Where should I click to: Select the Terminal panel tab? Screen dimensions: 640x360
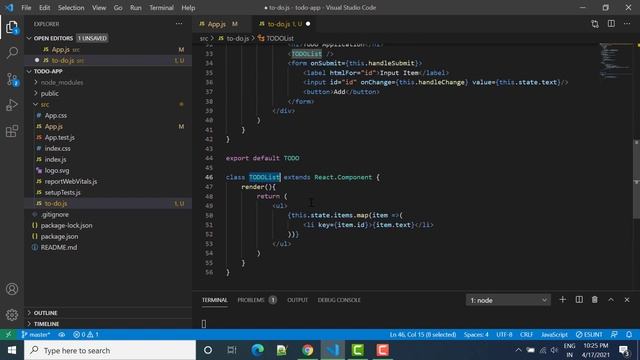coord(215,300)
